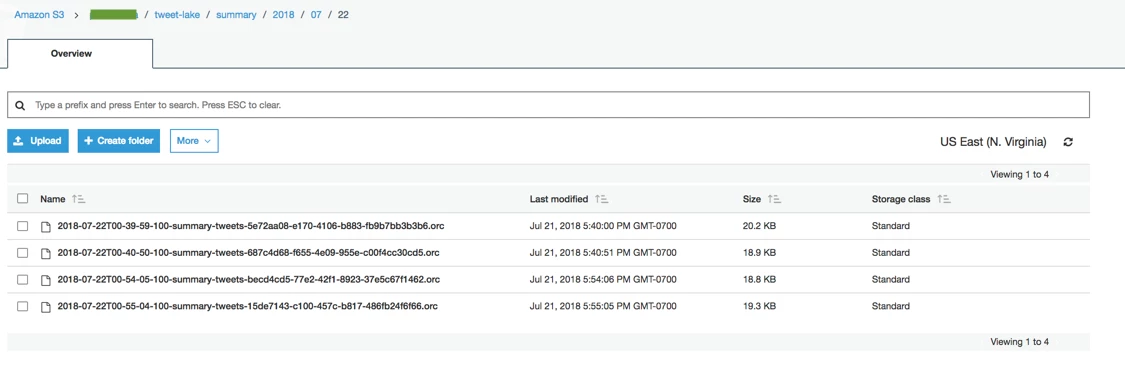The width and height of the screenshot is (1125, 368).
Task: Sort by Name using its sort icon
Action: (80, 199)
